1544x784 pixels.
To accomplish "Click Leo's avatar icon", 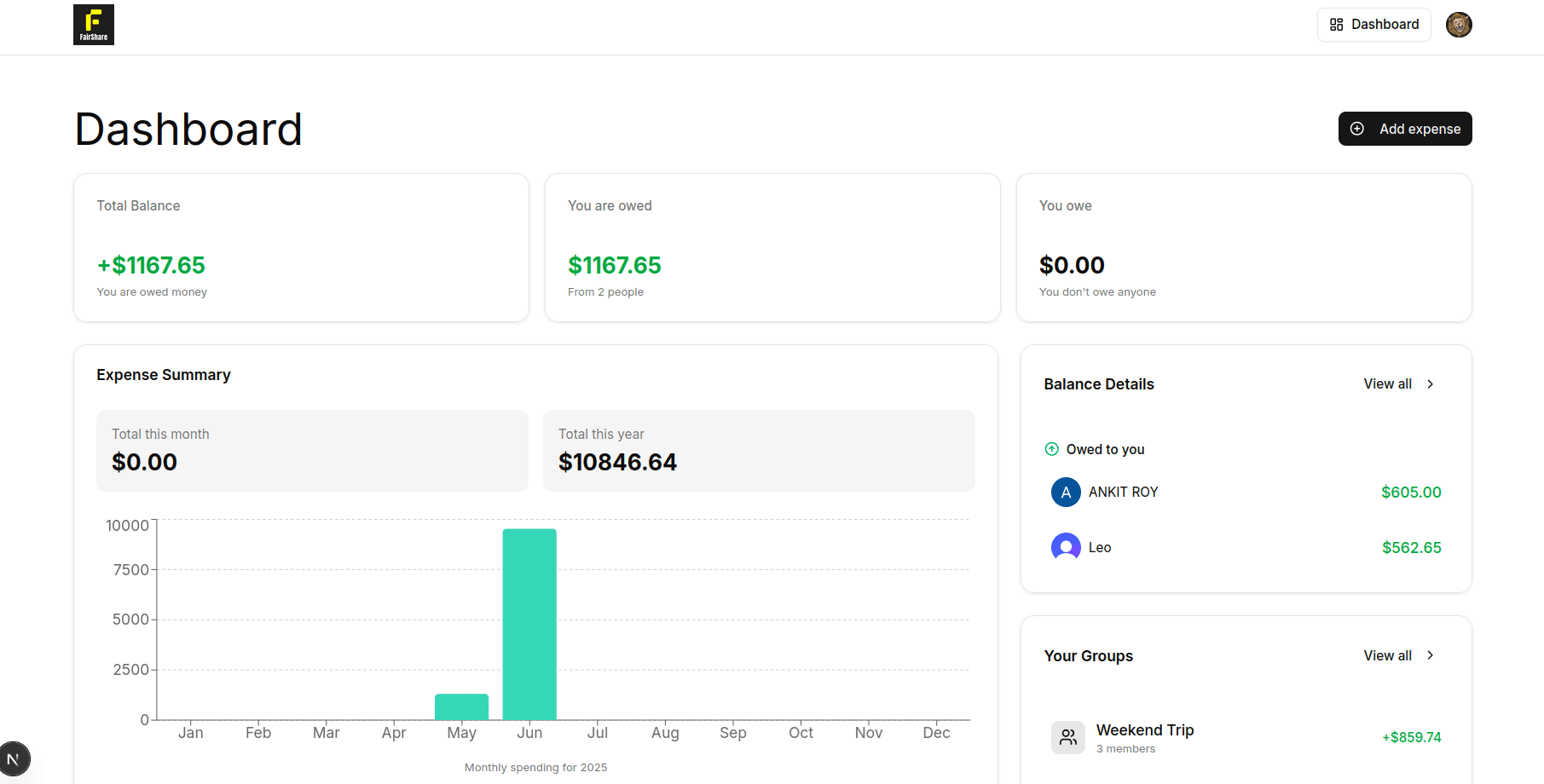I will [x=1066, y=547].
